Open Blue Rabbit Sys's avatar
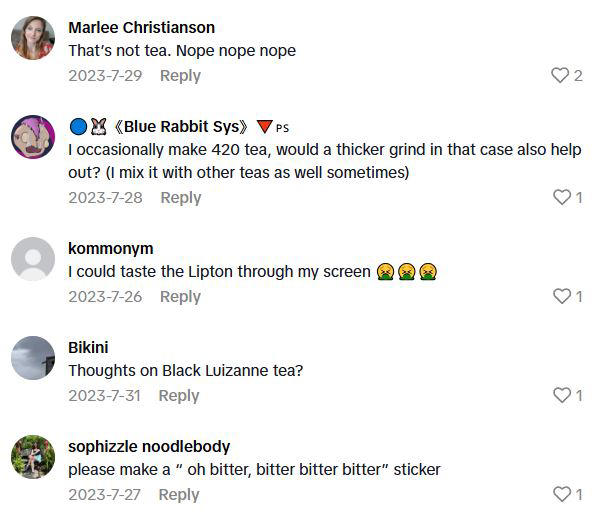The width and height of the screenshot is (605, 517). [x=33, y=137]
